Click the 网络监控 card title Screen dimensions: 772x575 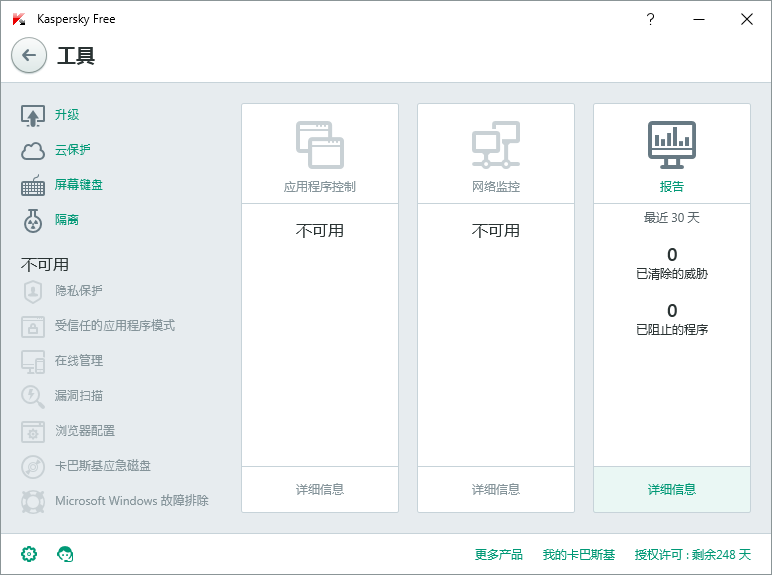click(x=496, y=187)
